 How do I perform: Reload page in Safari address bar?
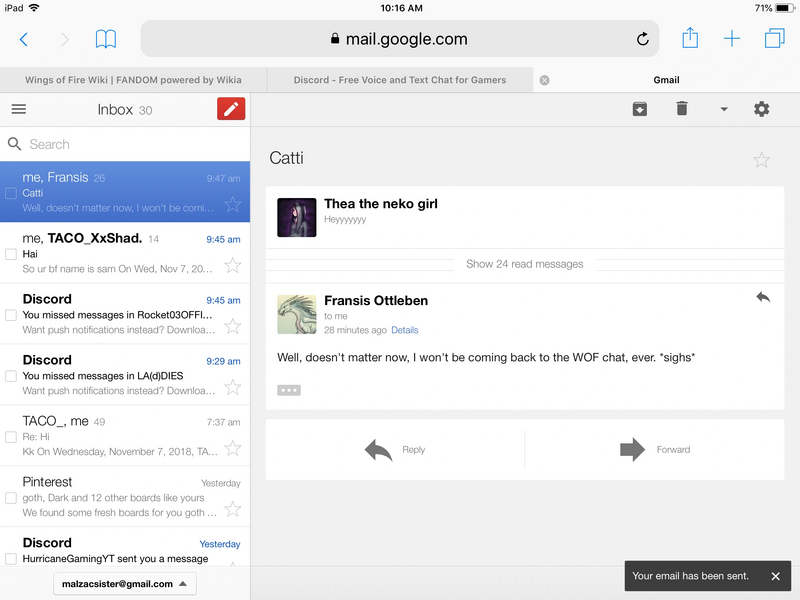642,39
